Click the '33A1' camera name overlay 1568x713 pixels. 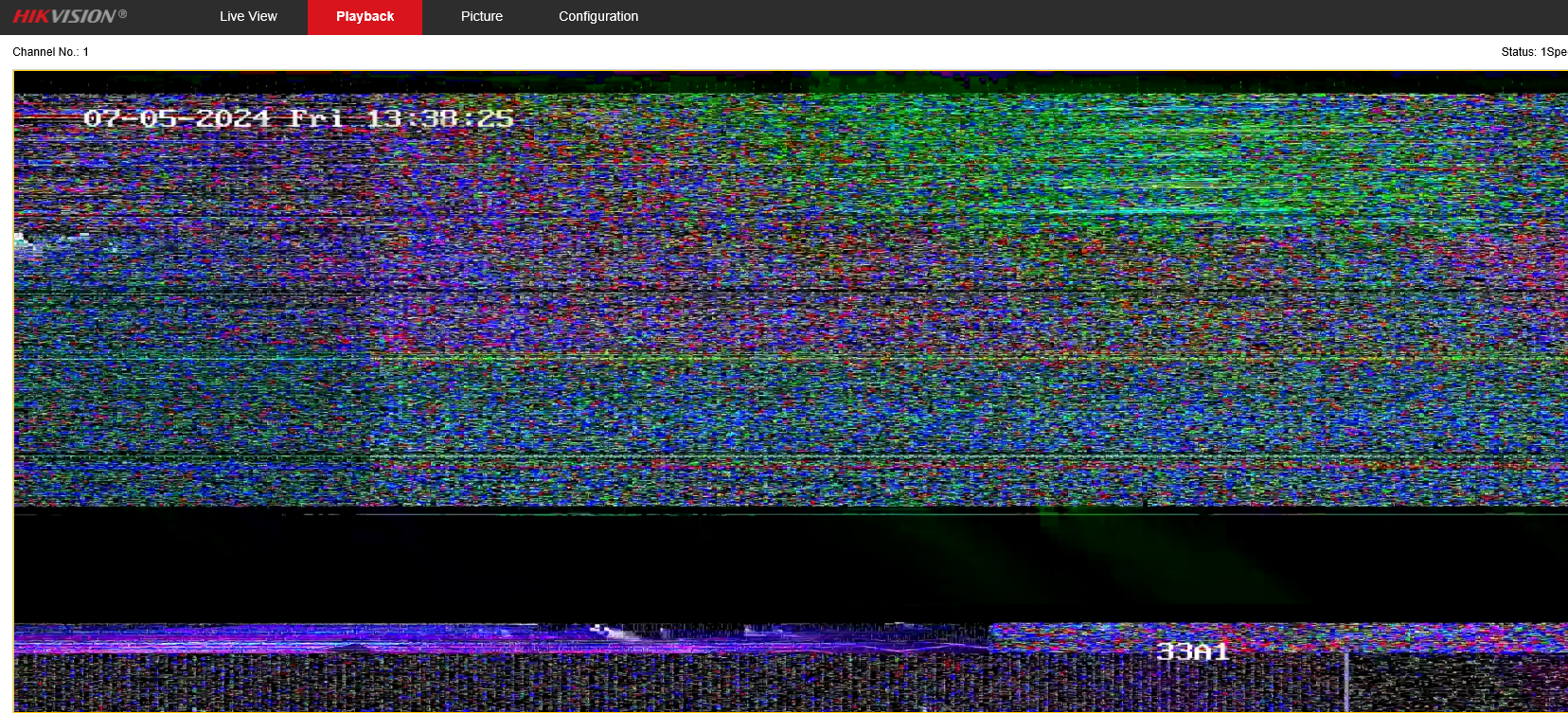(x=1193, y=651)
